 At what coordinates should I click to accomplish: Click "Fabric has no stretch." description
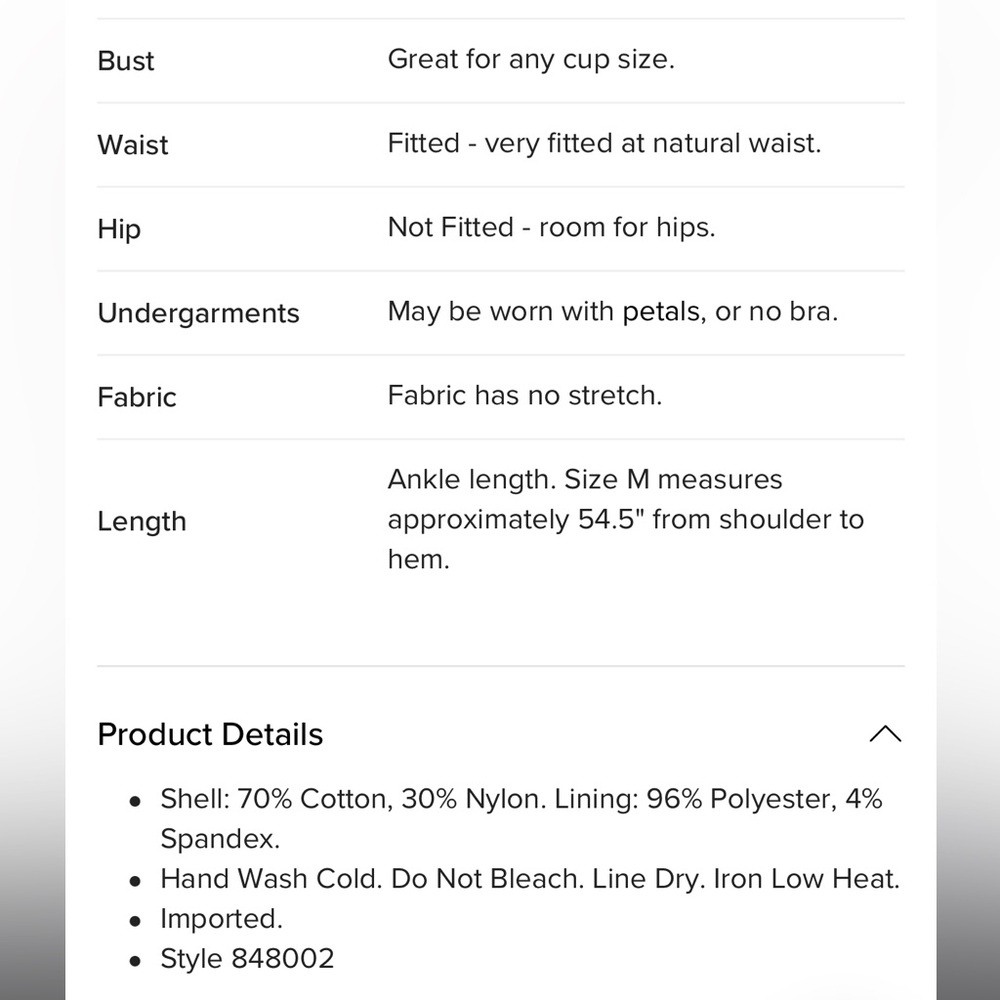tap(524, 395)
